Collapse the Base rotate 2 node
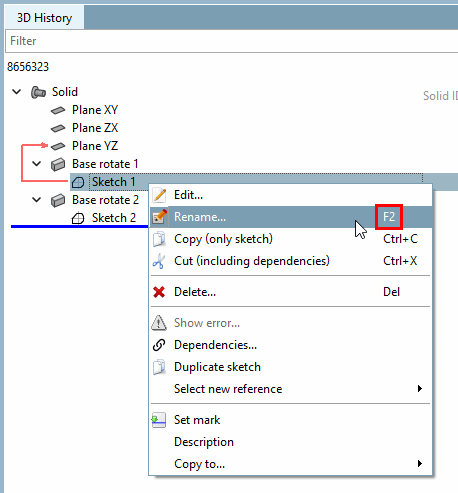 pos(37,200)
